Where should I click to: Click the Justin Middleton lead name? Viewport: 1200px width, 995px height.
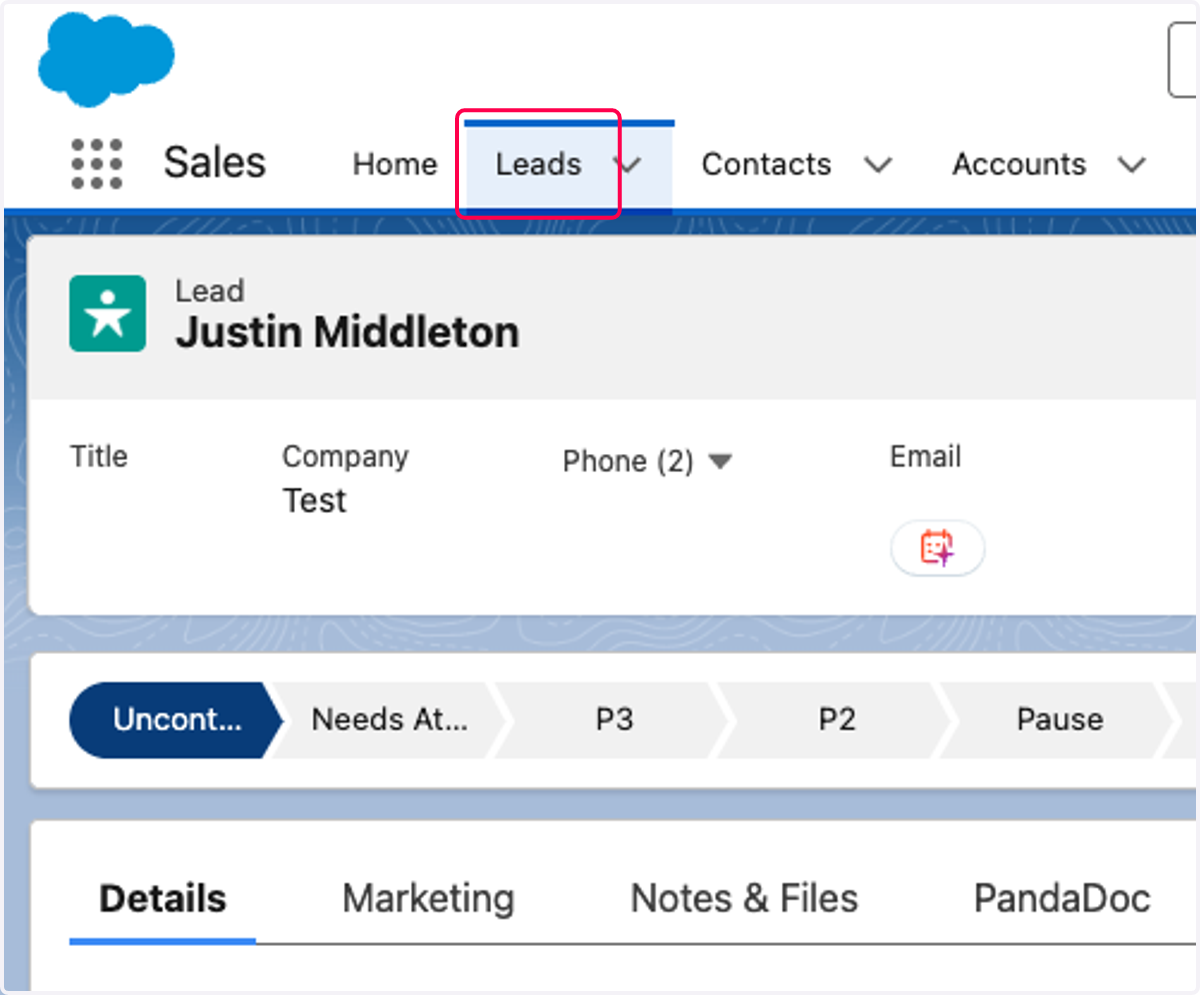(347, 332)
